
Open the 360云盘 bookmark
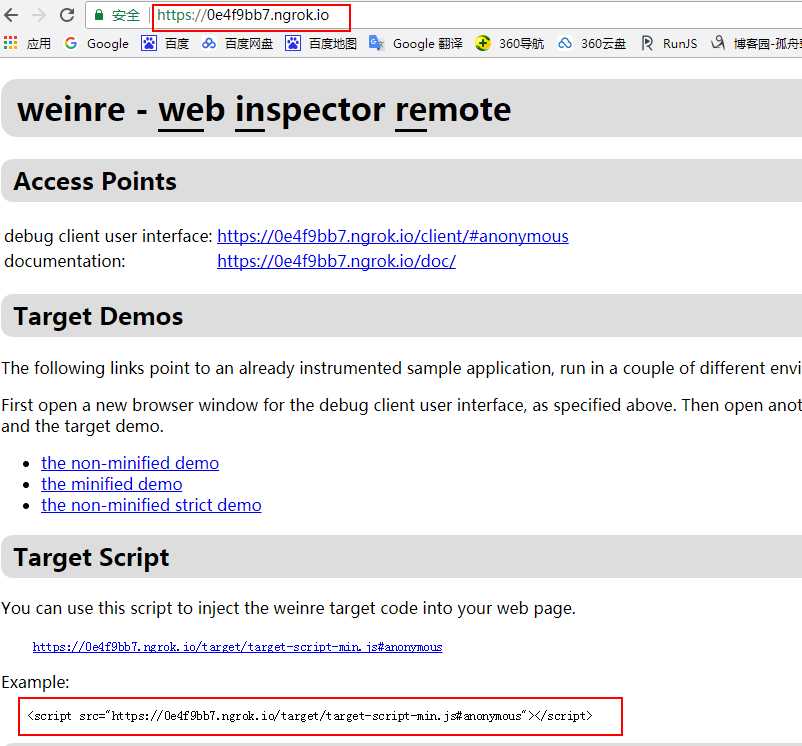592,43
